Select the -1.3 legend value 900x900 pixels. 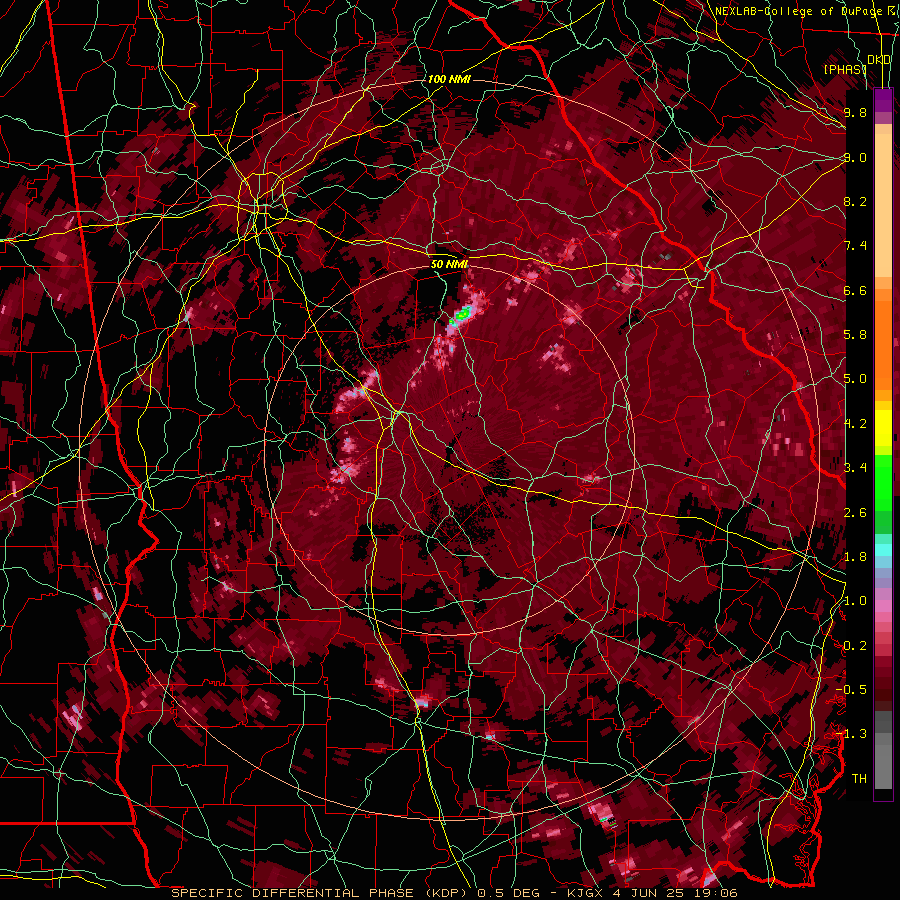(852, 734)
